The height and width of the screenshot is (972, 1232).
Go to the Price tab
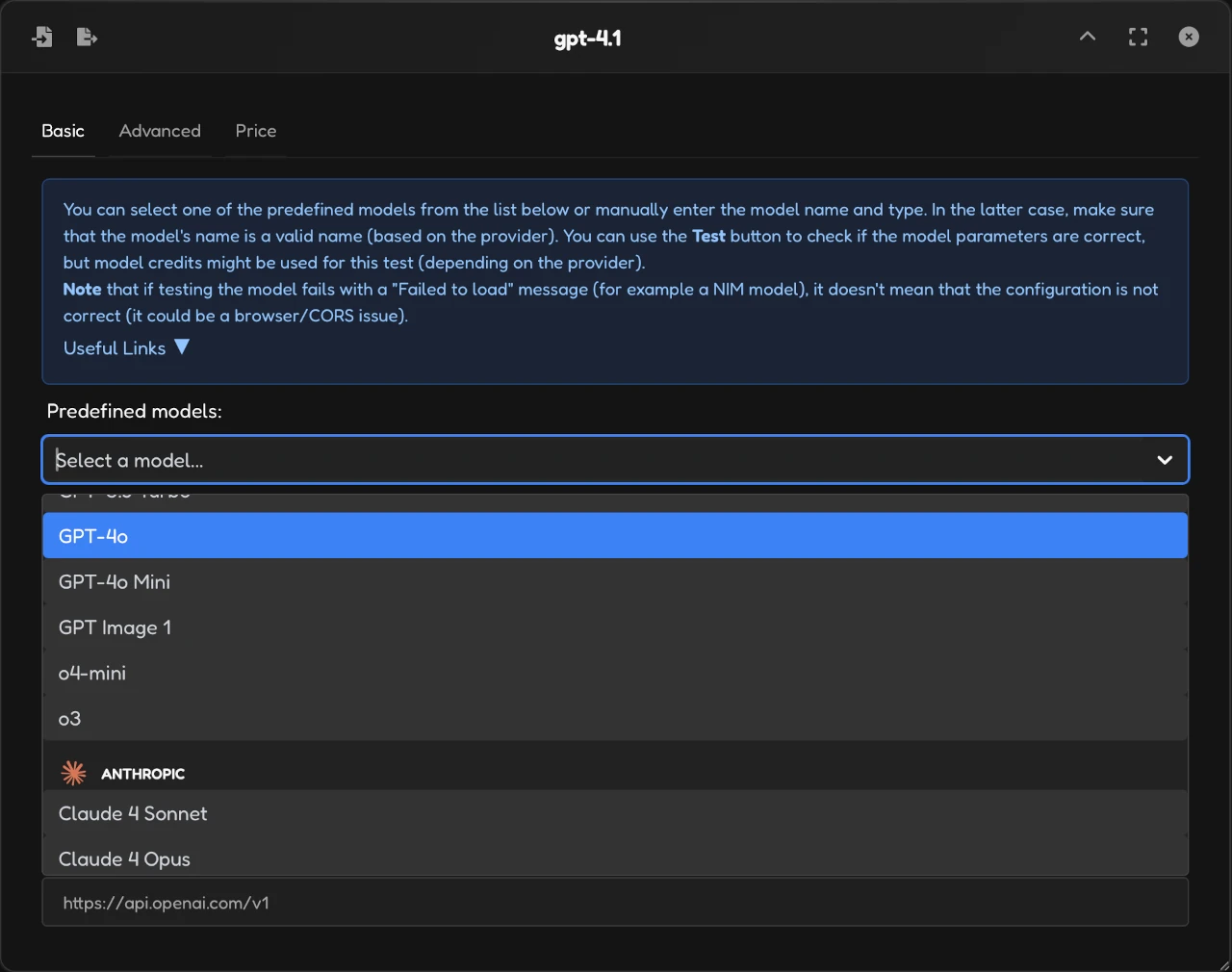pyautogui.click(x=256, y=131)
